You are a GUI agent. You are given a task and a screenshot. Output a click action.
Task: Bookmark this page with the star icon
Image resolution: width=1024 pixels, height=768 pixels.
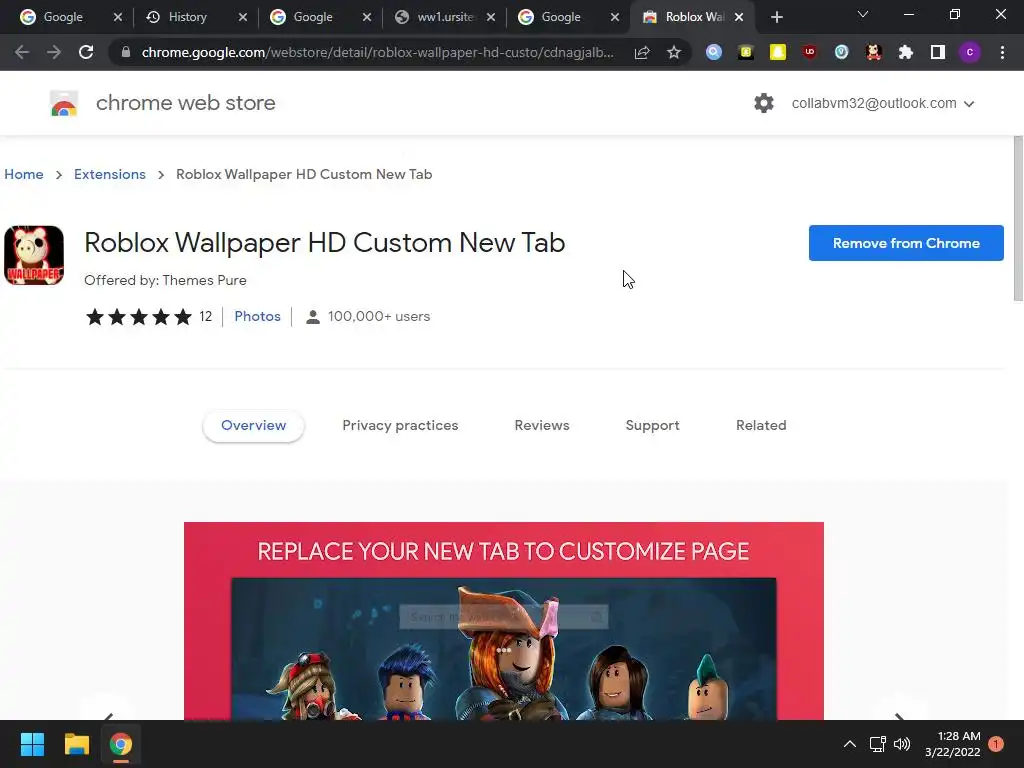(x=674, y=52)
